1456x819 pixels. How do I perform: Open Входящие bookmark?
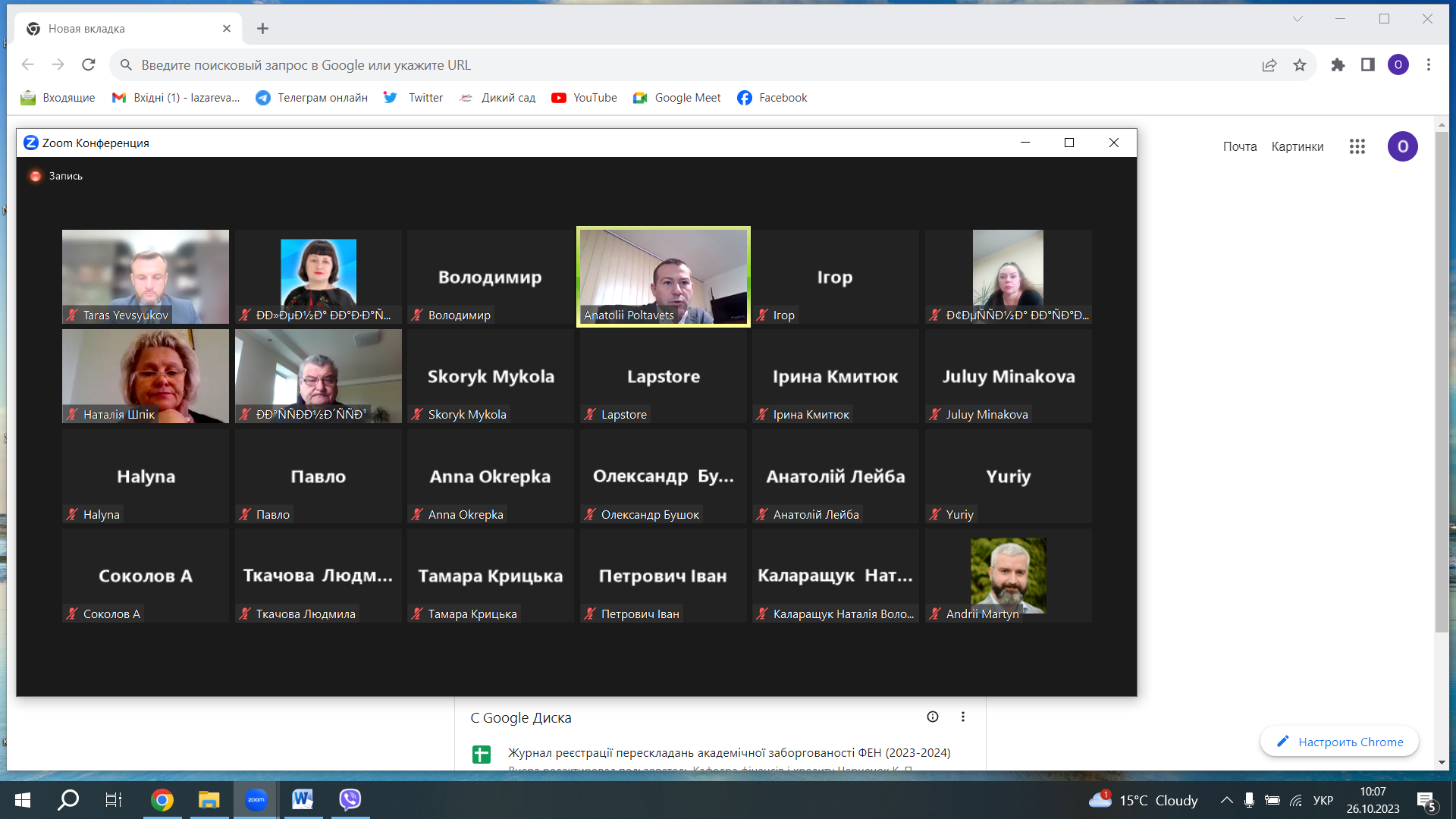tap(58, 98)
